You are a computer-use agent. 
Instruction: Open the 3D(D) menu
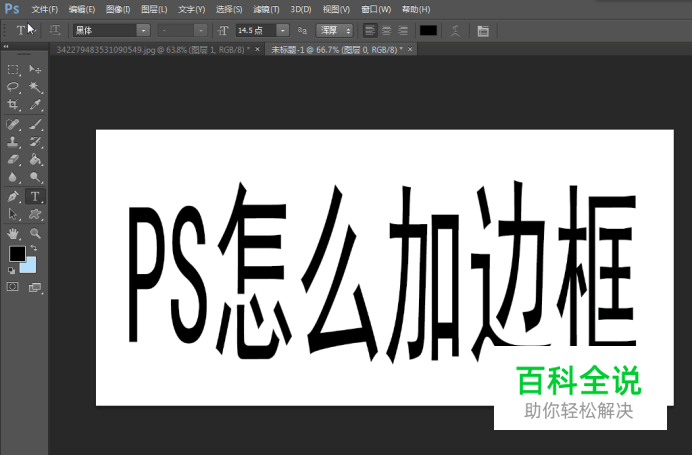[301, 9]
